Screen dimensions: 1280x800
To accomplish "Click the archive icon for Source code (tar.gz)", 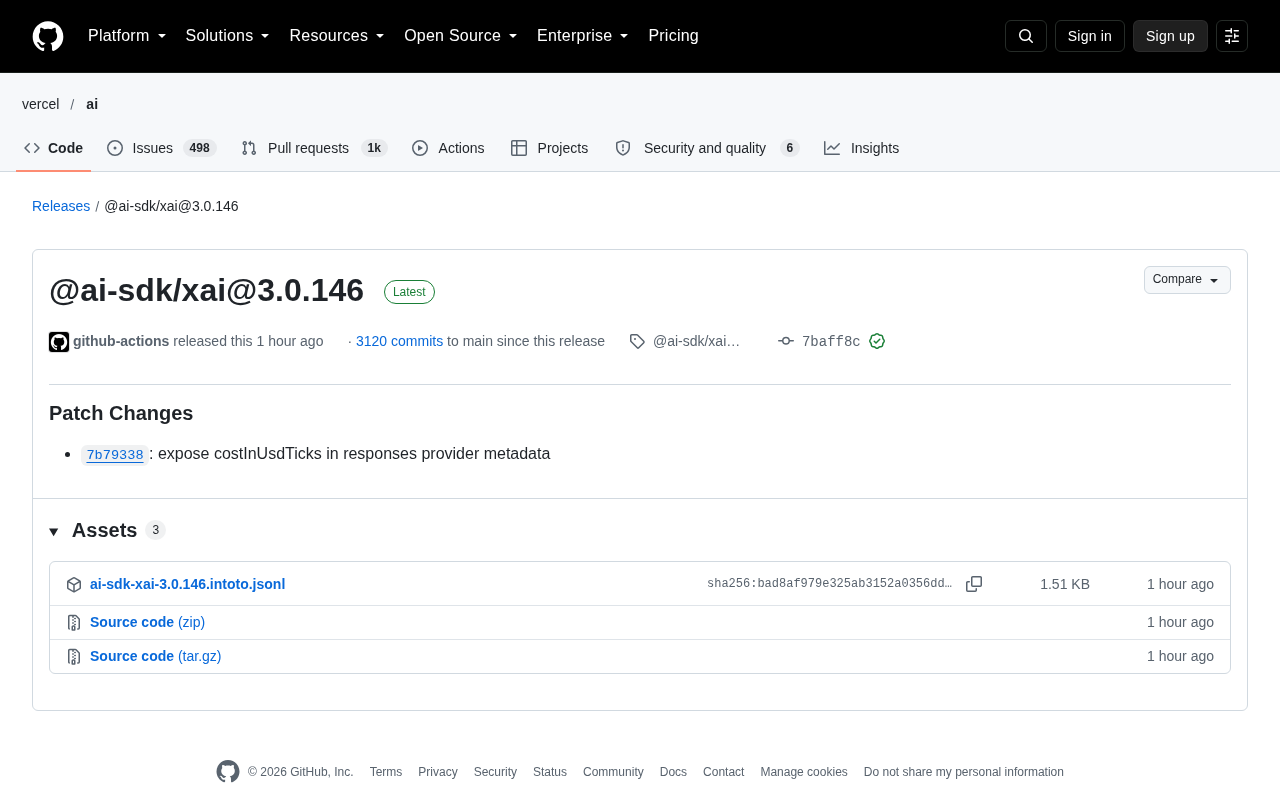I will [74, 657].
